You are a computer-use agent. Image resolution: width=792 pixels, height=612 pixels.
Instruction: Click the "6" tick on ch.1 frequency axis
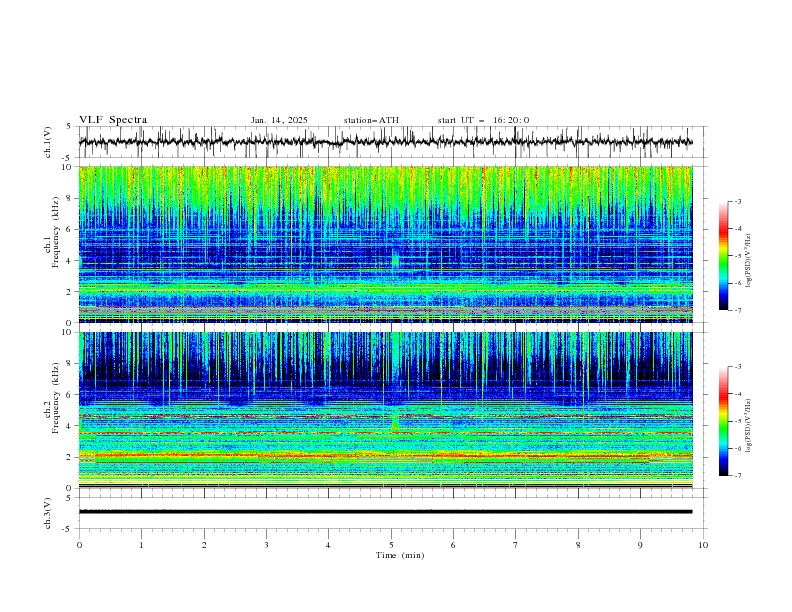tap(70, 229)
